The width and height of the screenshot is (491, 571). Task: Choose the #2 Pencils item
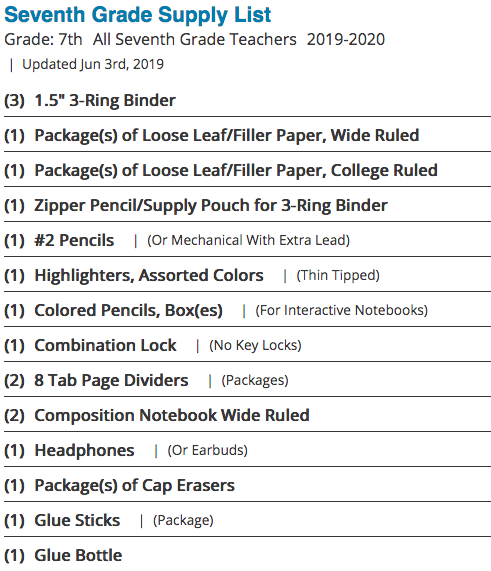point(74,240)
